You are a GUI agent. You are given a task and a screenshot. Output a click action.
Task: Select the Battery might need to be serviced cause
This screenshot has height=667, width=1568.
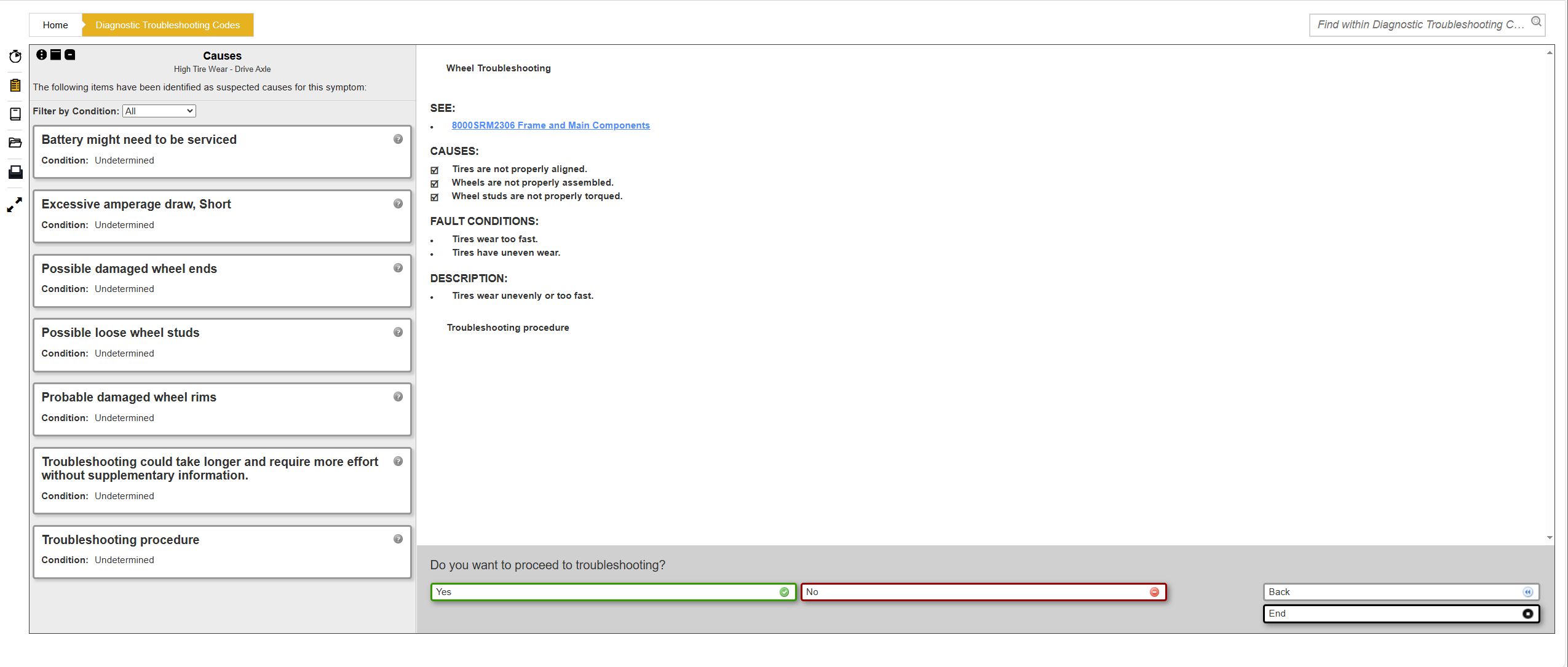pos(222,152)
